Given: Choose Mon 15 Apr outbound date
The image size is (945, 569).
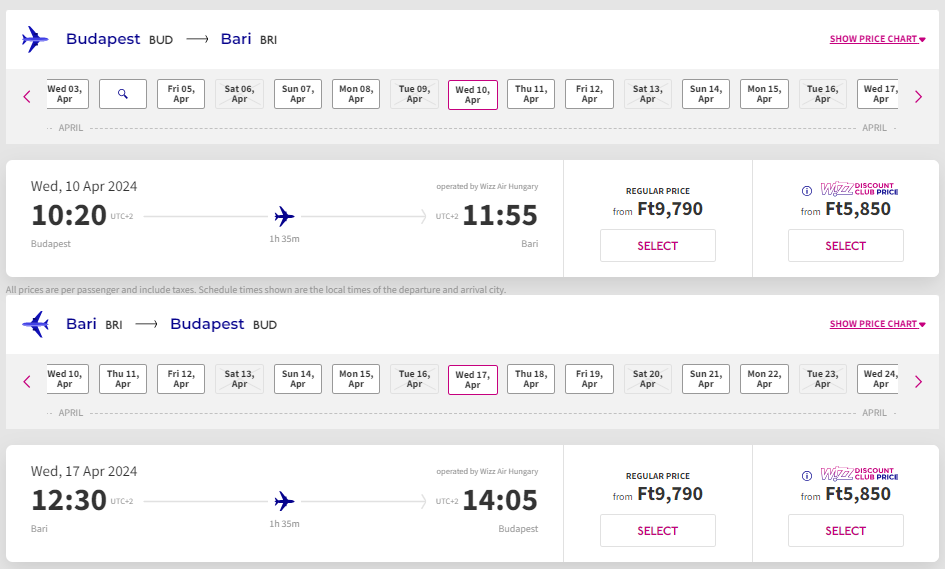Looking at the screenshot, I should (x=764, y=94).
